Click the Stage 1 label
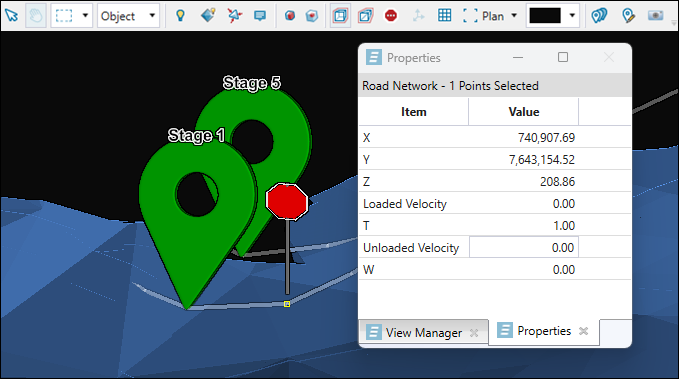The width and height of the screenshot is (679, 379). [x=197, y=136]
